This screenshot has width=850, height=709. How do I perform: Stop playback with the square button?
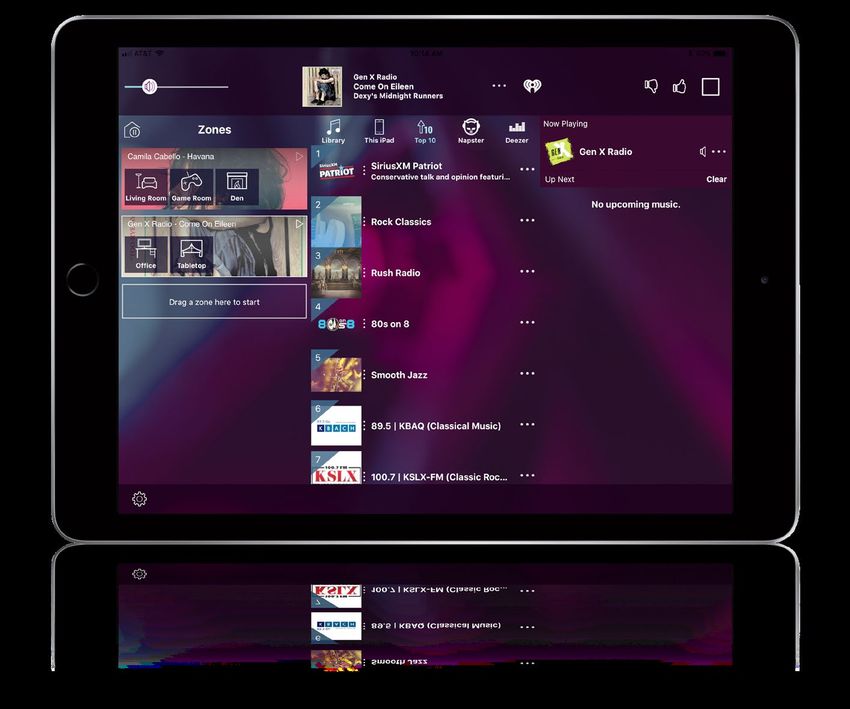710,87
